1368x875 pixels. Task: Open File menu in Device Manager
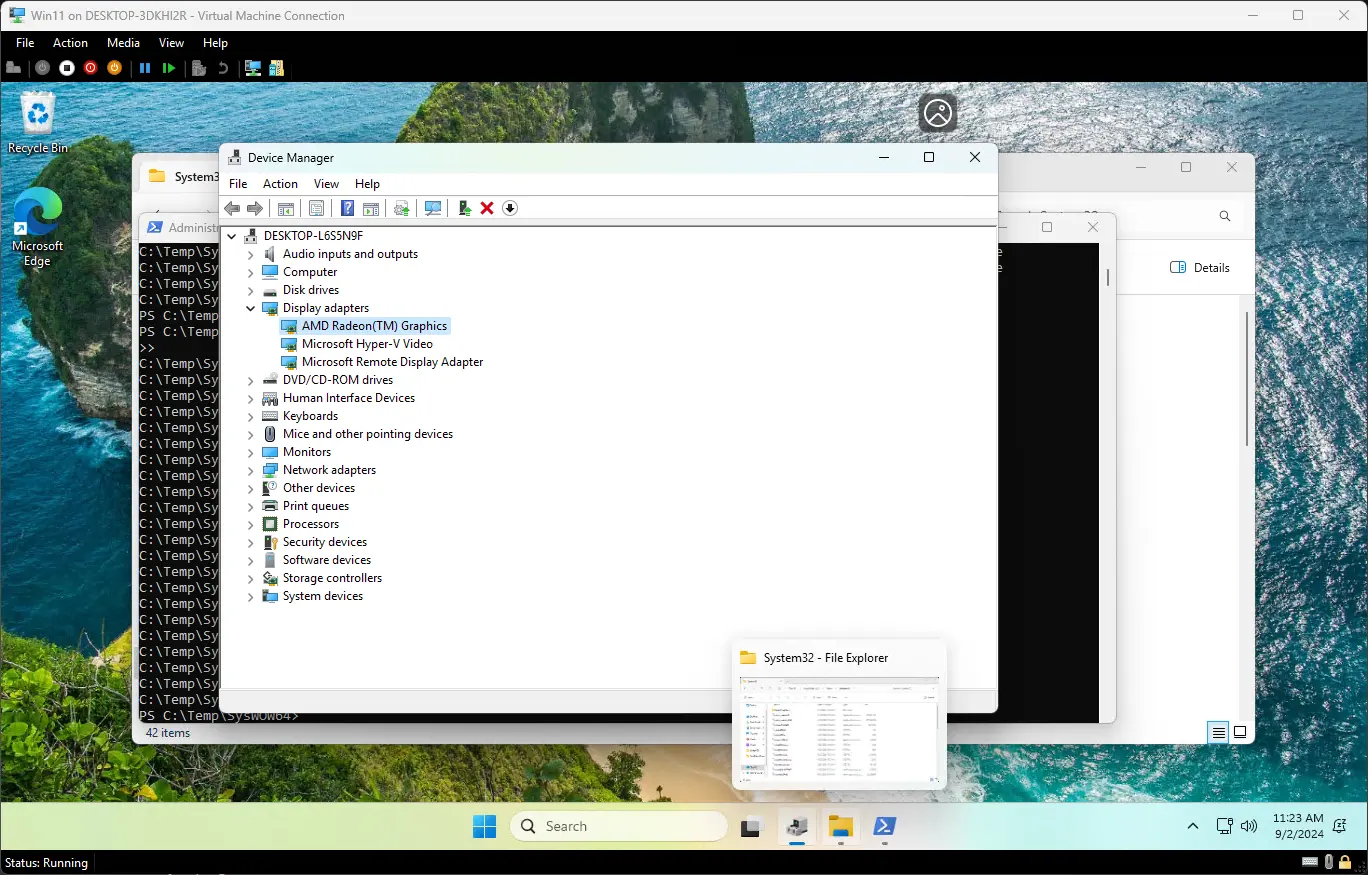(x=238, y=184)
